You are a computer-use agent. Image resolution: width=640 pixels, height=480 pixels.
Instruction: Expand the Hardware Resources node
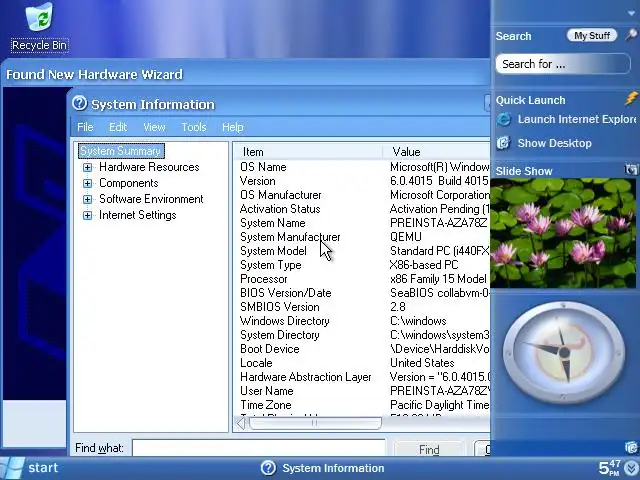(87, 167)
